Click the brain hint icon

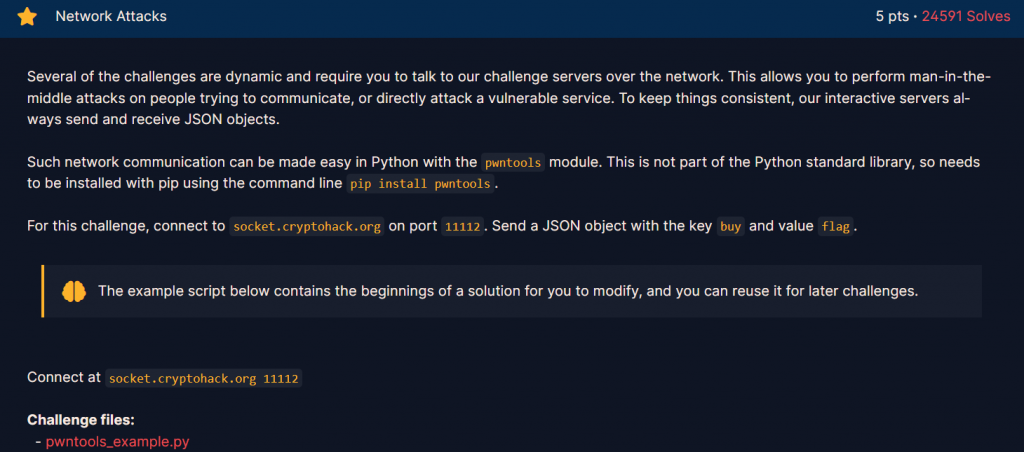pos(74,291)
